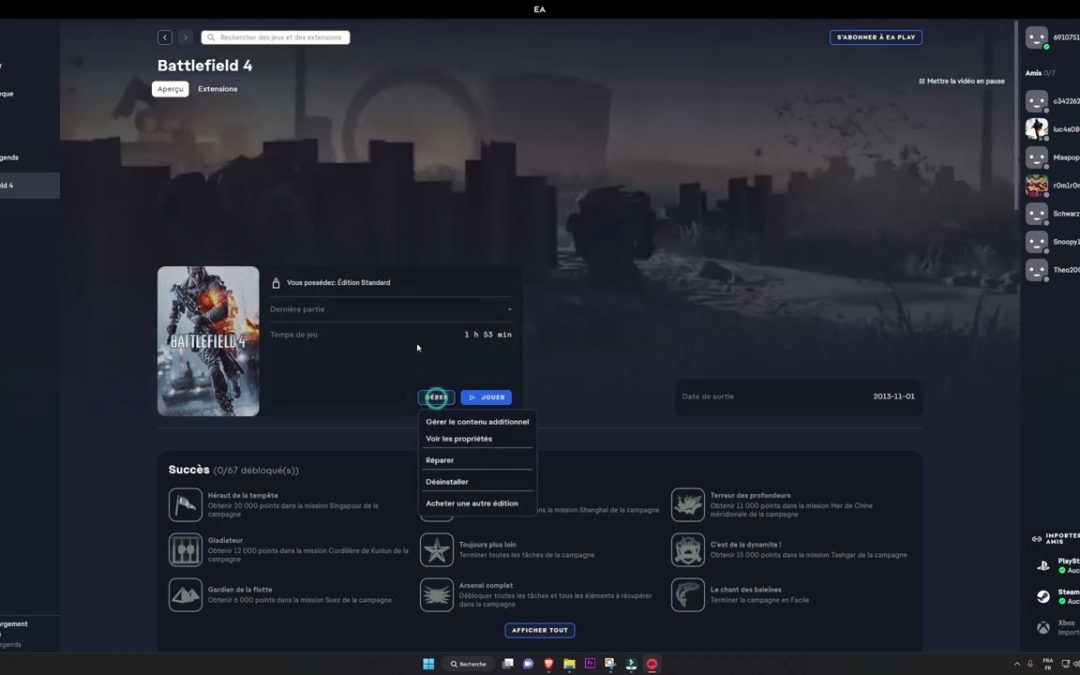Open File Explorer from the taskbar
Screen dimensions: 1080x675
(569, 664)
